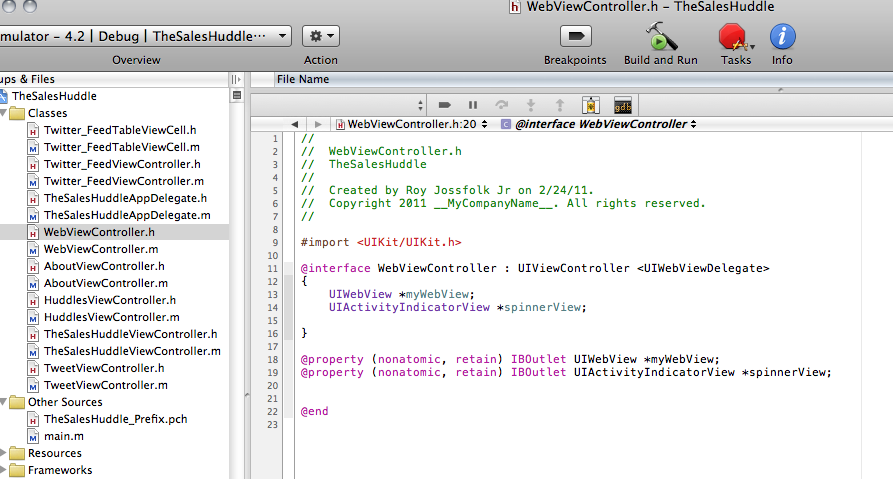Select HuddlesViewController.h file

coord(110,301)
